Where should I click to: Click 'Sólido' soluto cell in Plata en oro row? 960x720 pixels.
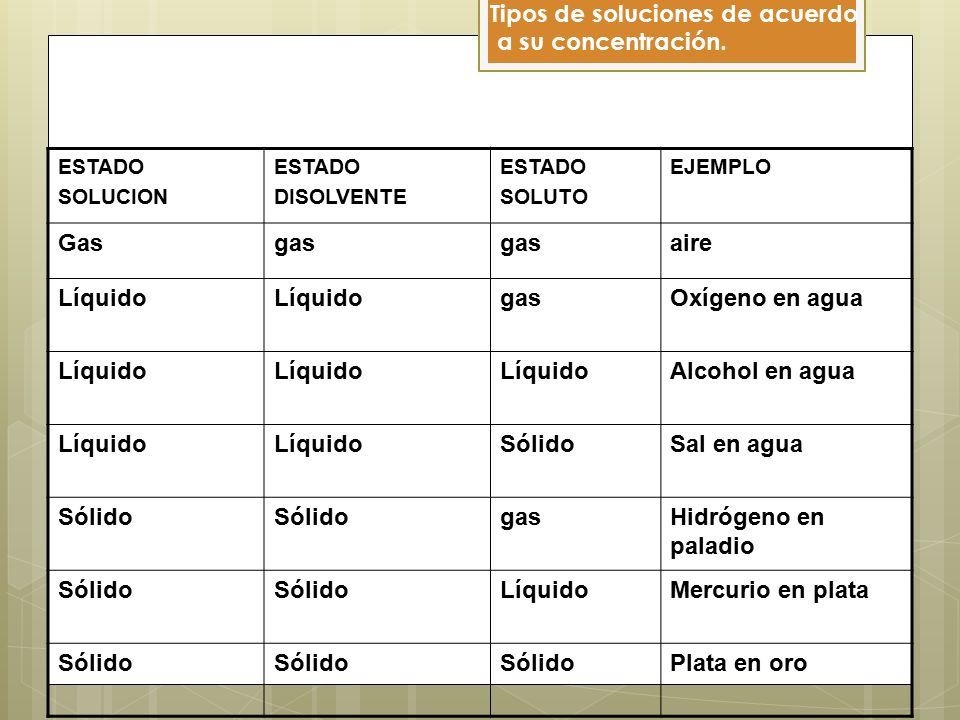pyautogui.click(x=576, y=664)
